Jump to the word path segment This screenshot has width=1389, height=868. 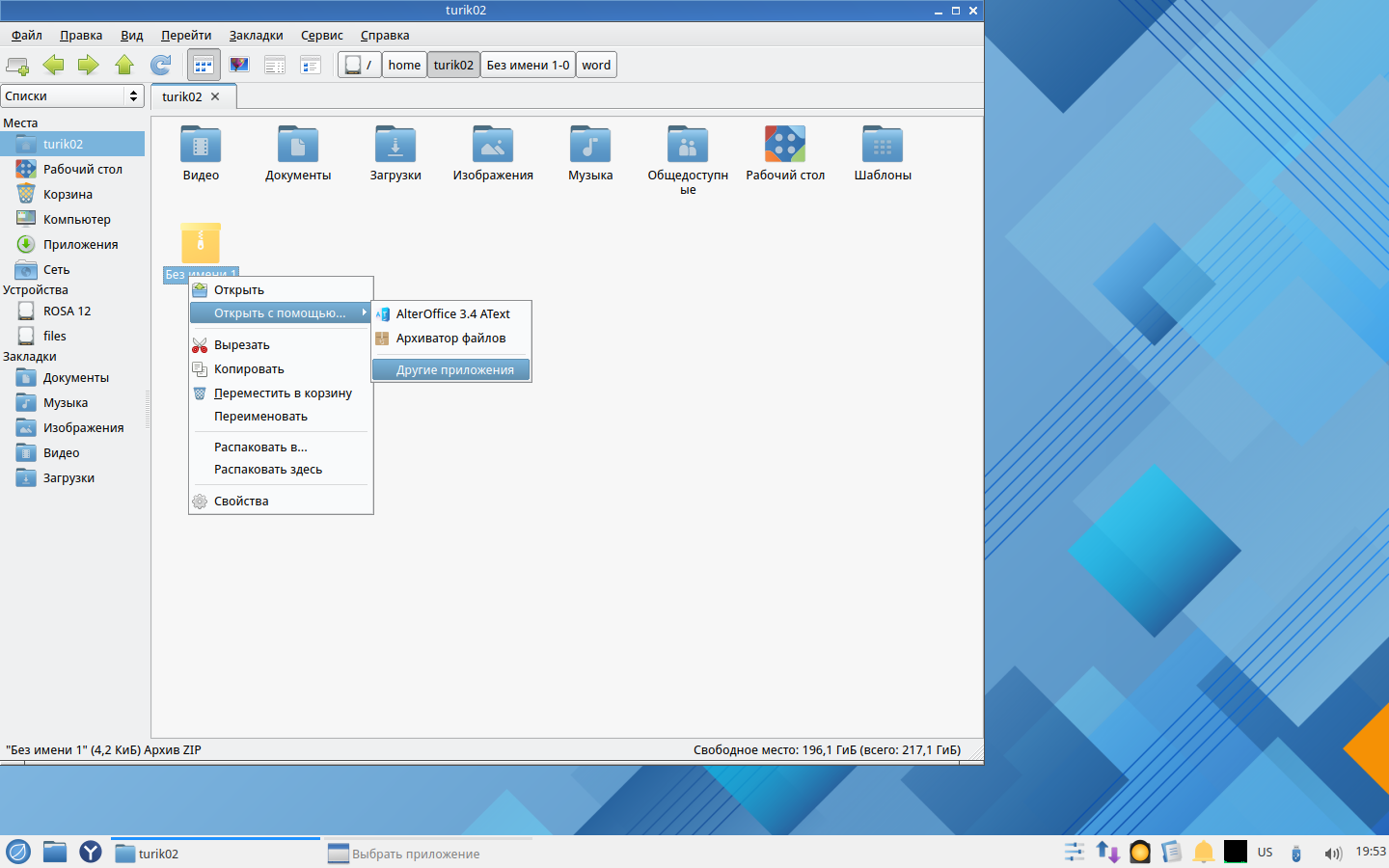pyautogui.click(x=596, y=65)
